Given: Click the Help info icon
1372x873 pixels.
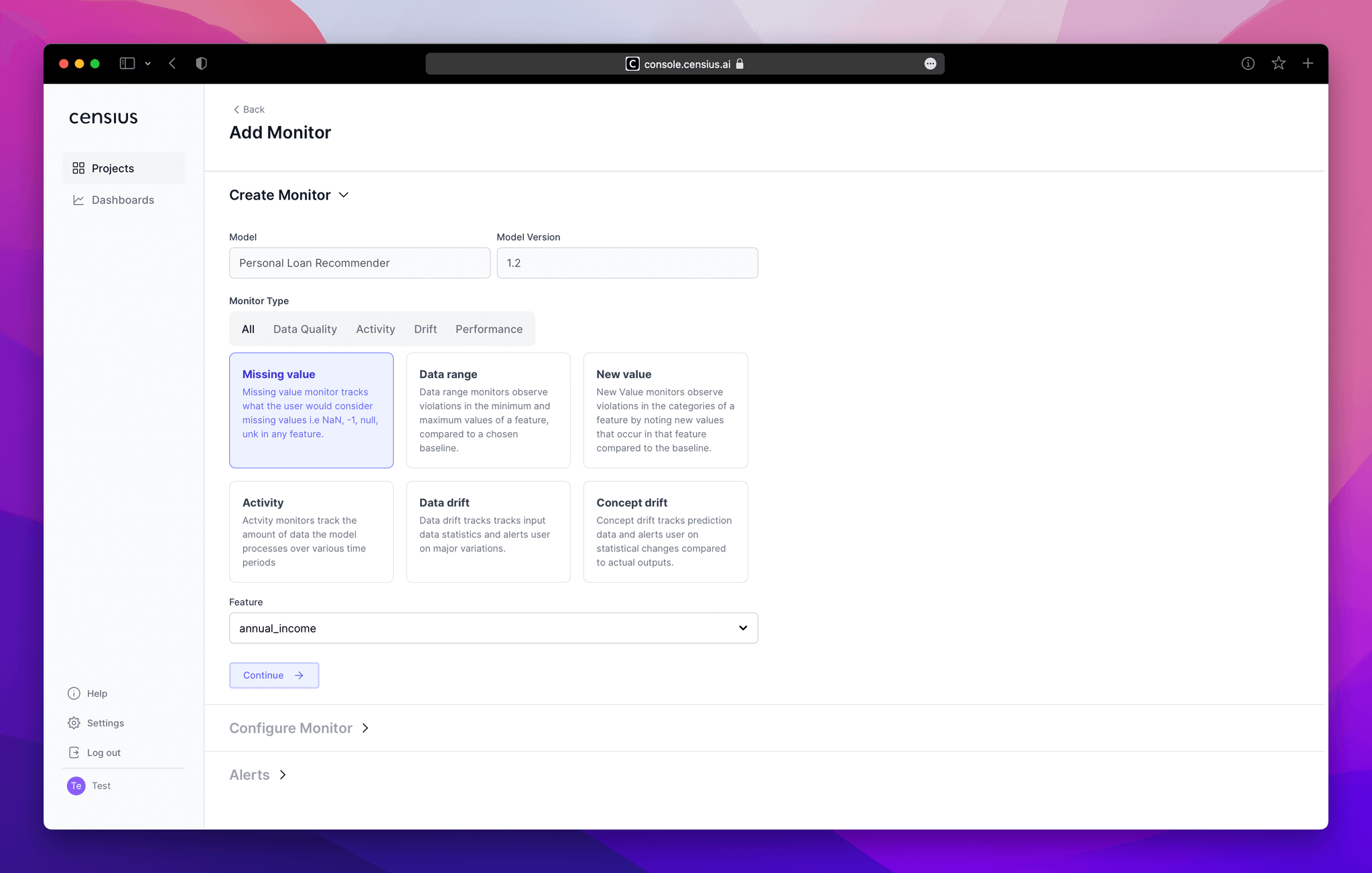Looking at the screenshot, I should point(74,693).
